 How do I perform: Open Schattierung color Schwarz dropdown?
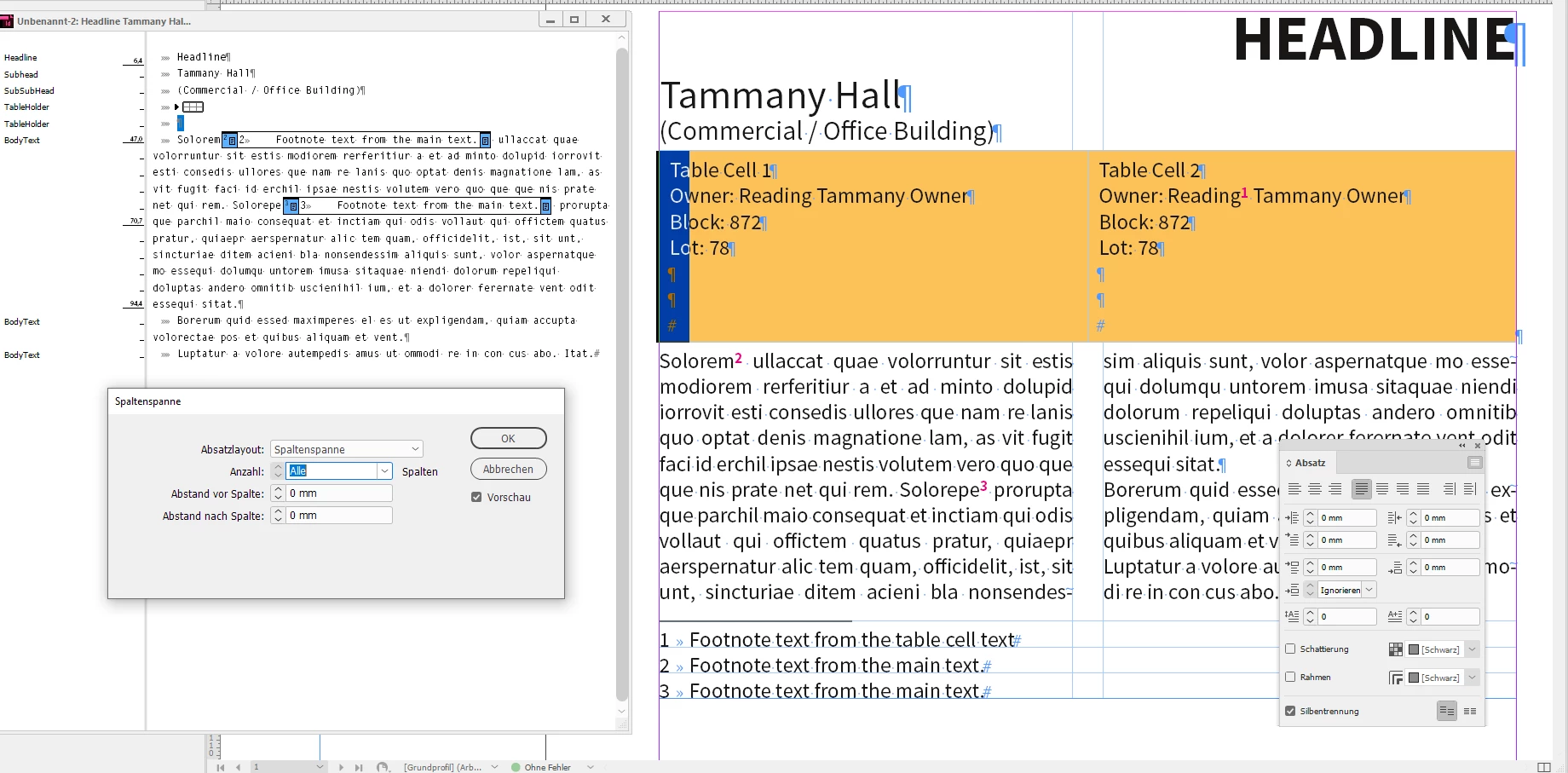click(1472, 649)
